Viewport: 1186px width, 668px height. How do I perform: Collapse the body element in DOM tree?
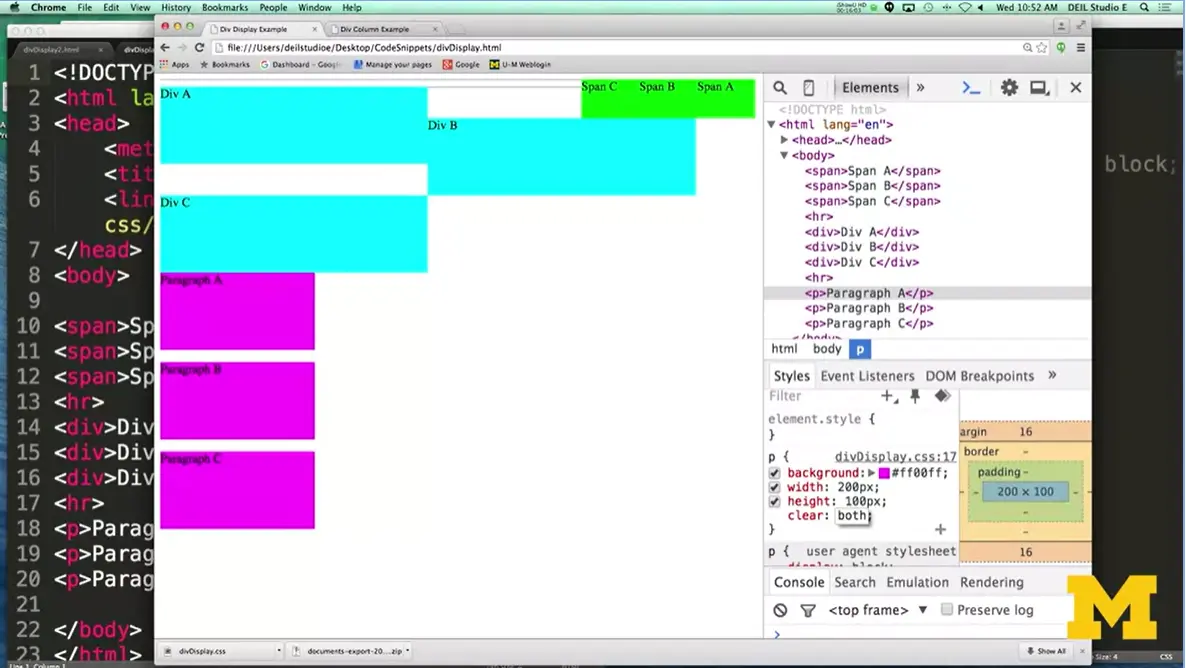(x=785, y=156)
